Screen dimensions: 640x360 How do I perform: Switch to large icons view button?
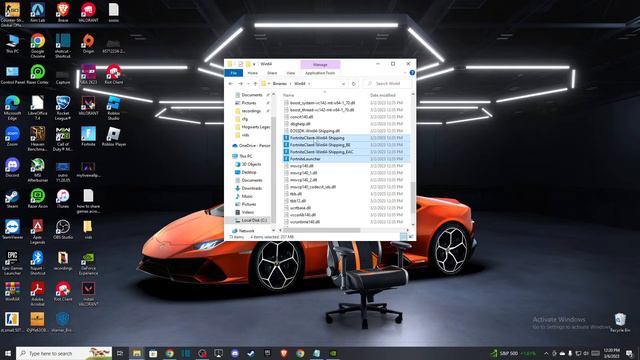click(x=411, y=236)
